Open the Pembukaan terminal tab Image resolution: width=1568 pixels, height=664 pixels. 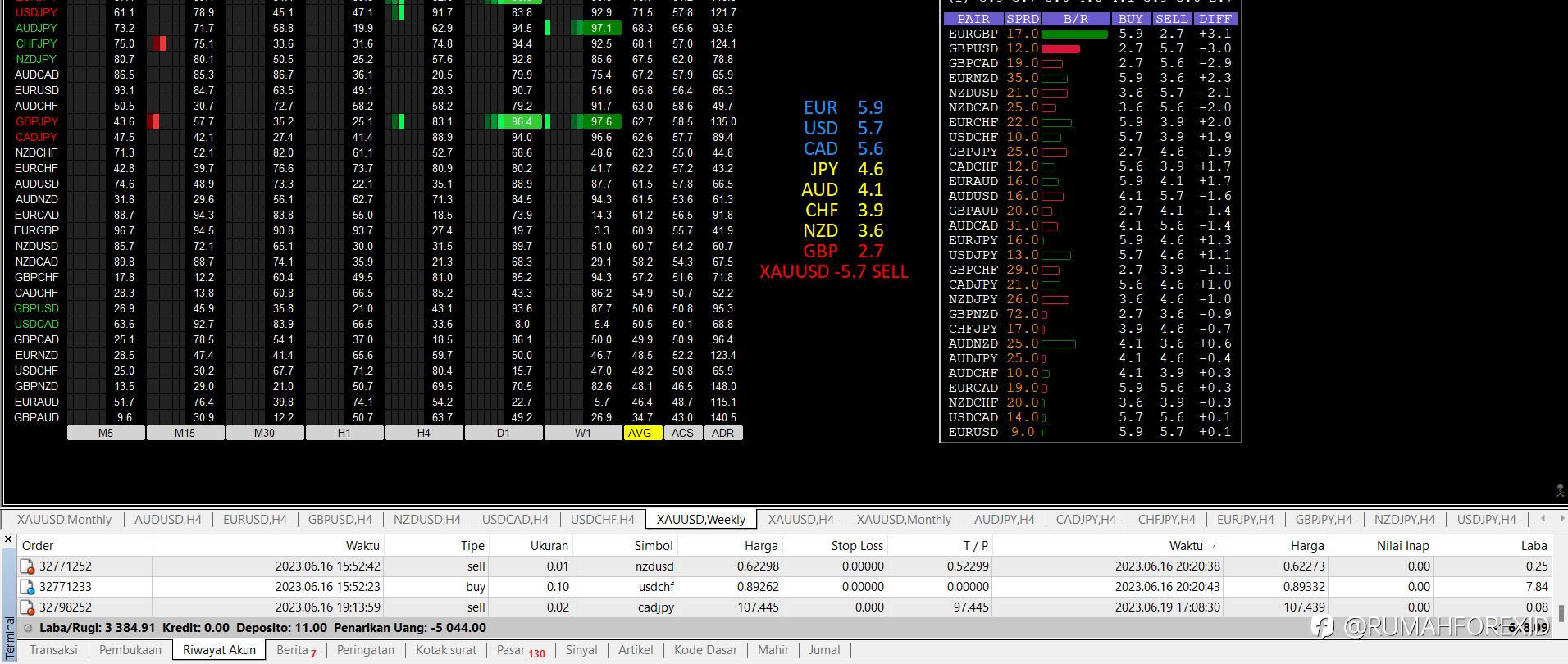click(x=130, y=650)
